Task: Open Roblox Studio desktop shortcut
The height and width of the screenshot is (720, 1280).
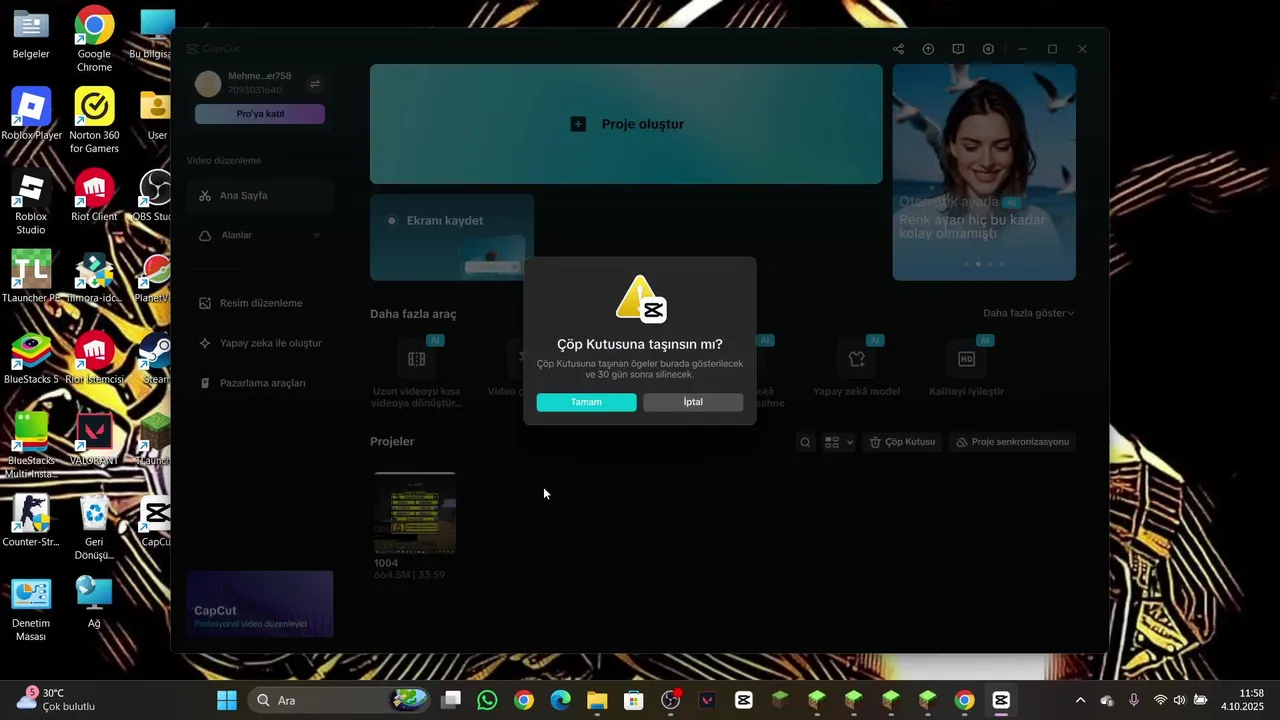Action: click(x=31, y=203)
